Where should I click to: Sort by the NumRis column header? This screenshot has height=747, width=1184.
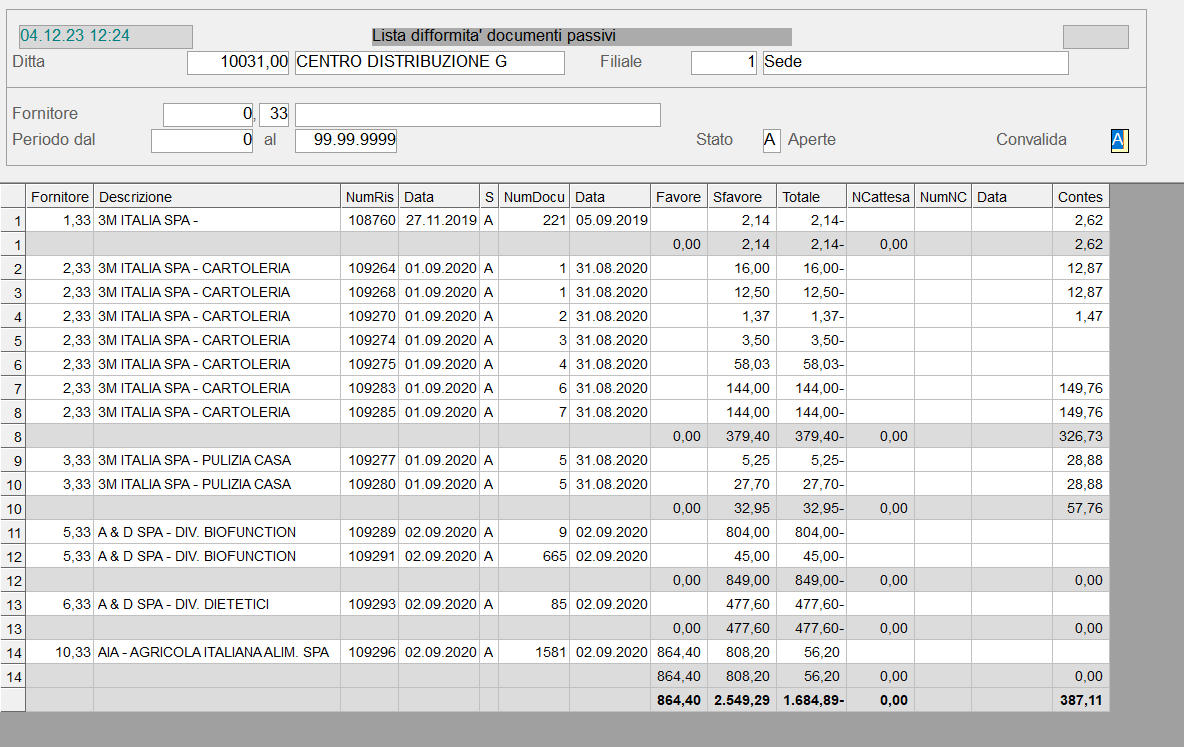pyautogui.click(x=369, y=197)
